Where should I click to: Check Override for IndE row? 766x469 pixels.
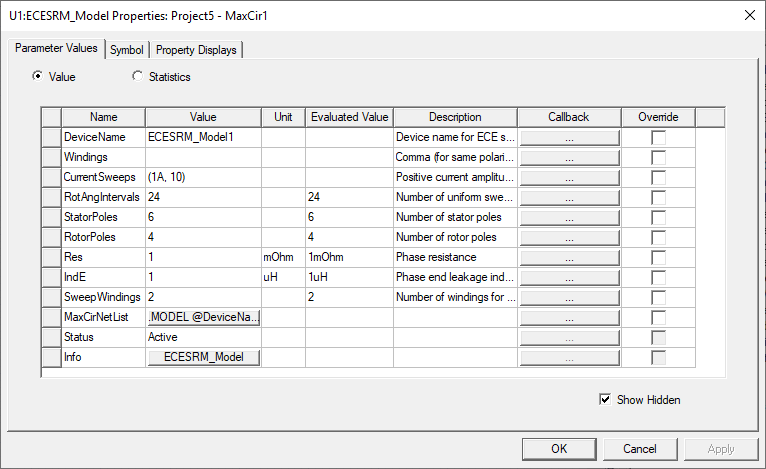[x=658, y=277]
